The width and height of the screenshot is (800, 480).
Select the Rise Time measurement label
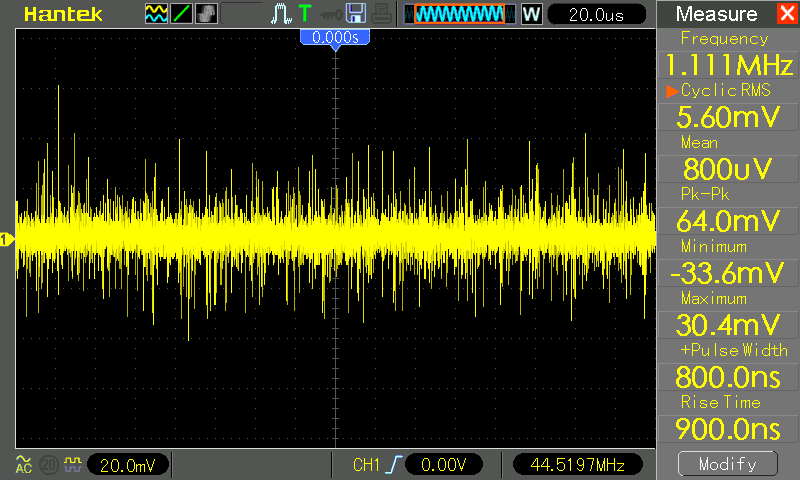click(x=720, y=402)
